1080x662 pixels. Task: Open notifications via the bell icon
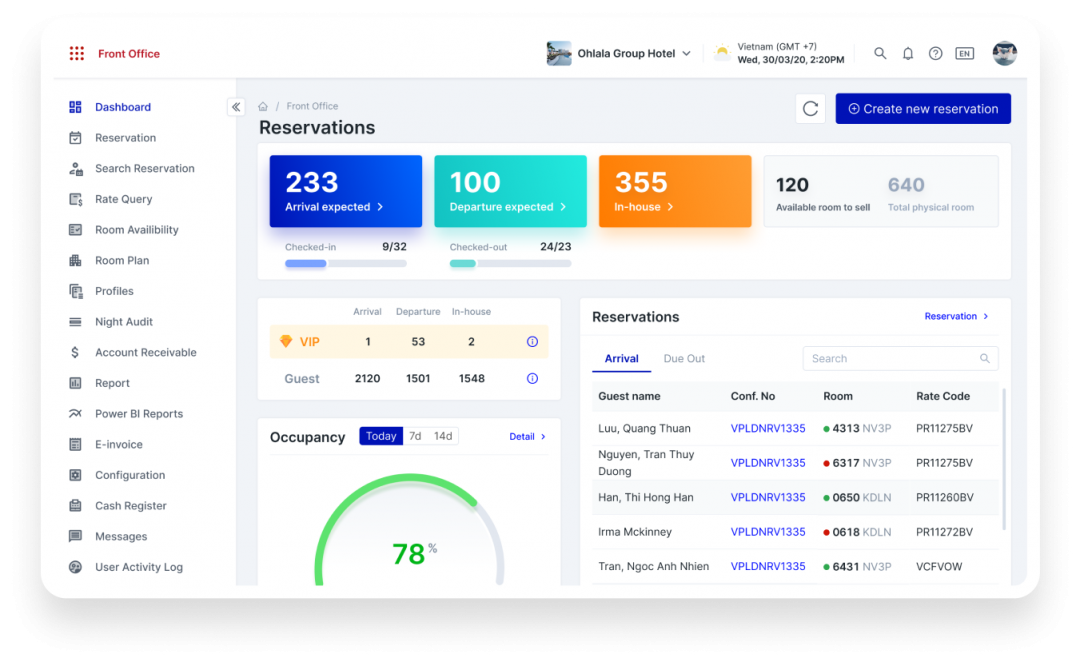(x=907, y=53)
